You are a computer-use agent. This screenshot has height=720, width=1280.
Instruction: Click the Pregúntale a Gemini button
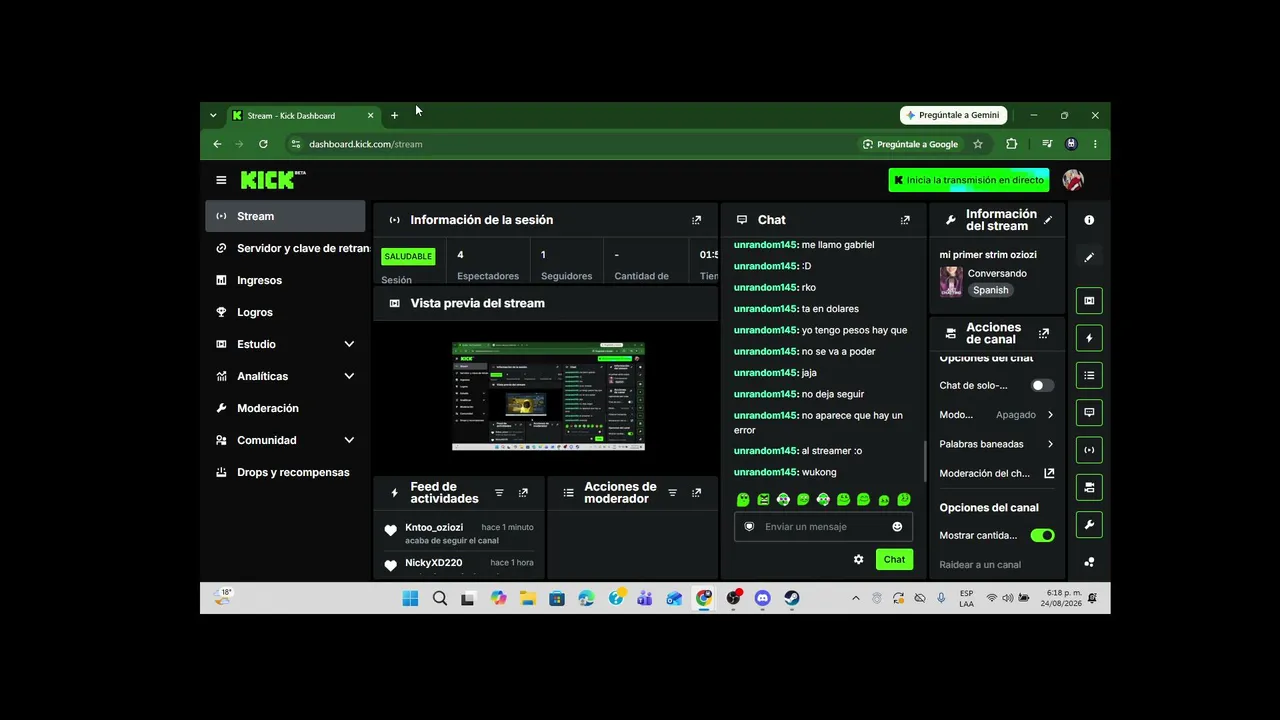tap(953, 115)
